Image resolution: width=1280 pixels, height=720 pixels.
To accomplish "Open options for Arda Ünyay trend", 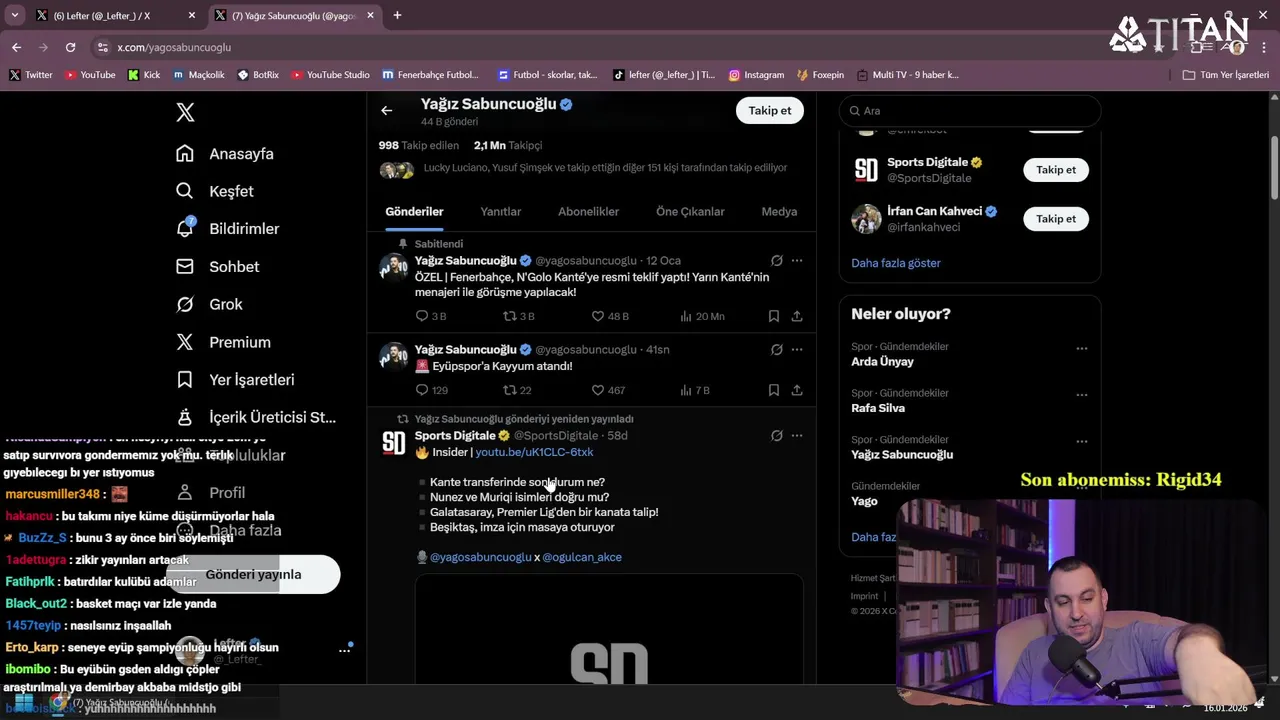I will (1081, 349).
